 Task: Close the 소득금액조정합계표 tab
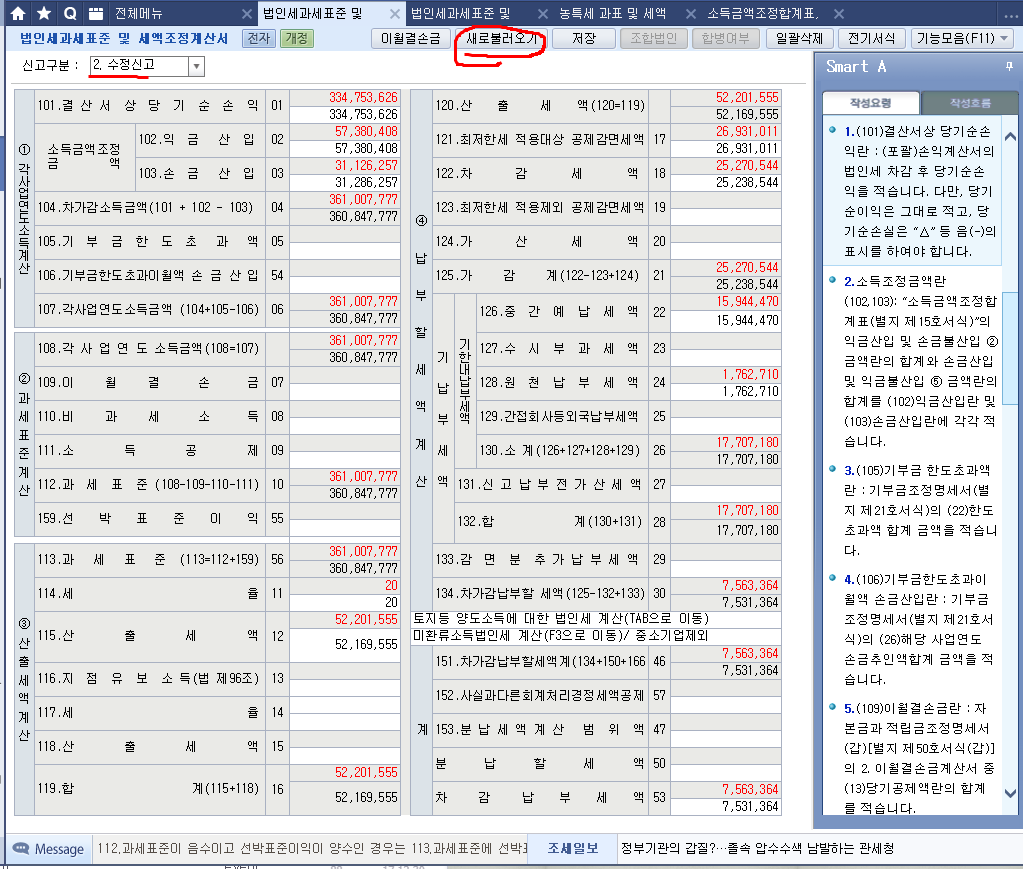click(839, 14)
